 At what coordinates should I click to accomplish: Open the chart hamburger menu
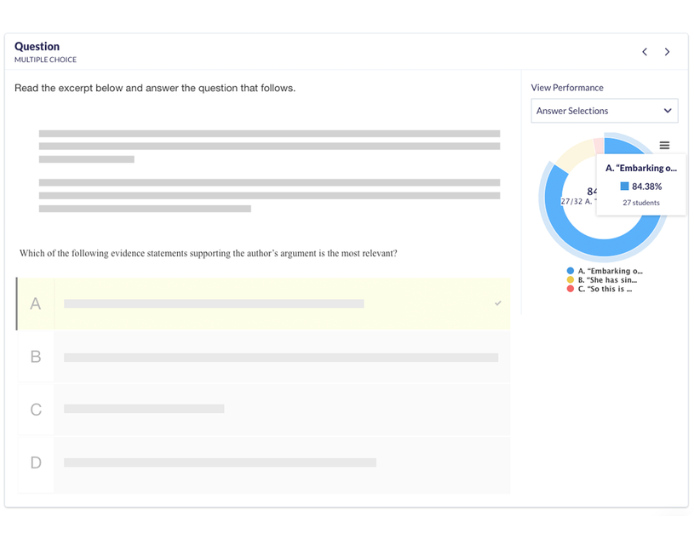point(664,145)
